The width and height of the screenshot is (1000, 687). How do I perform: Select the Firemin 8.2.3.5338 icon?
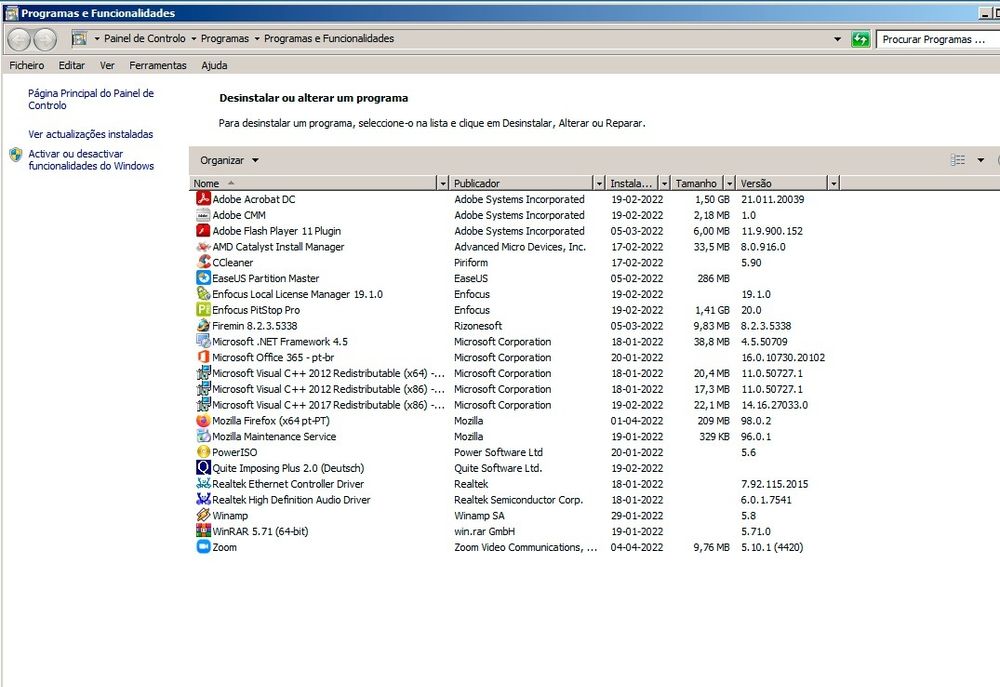(203, 325)
